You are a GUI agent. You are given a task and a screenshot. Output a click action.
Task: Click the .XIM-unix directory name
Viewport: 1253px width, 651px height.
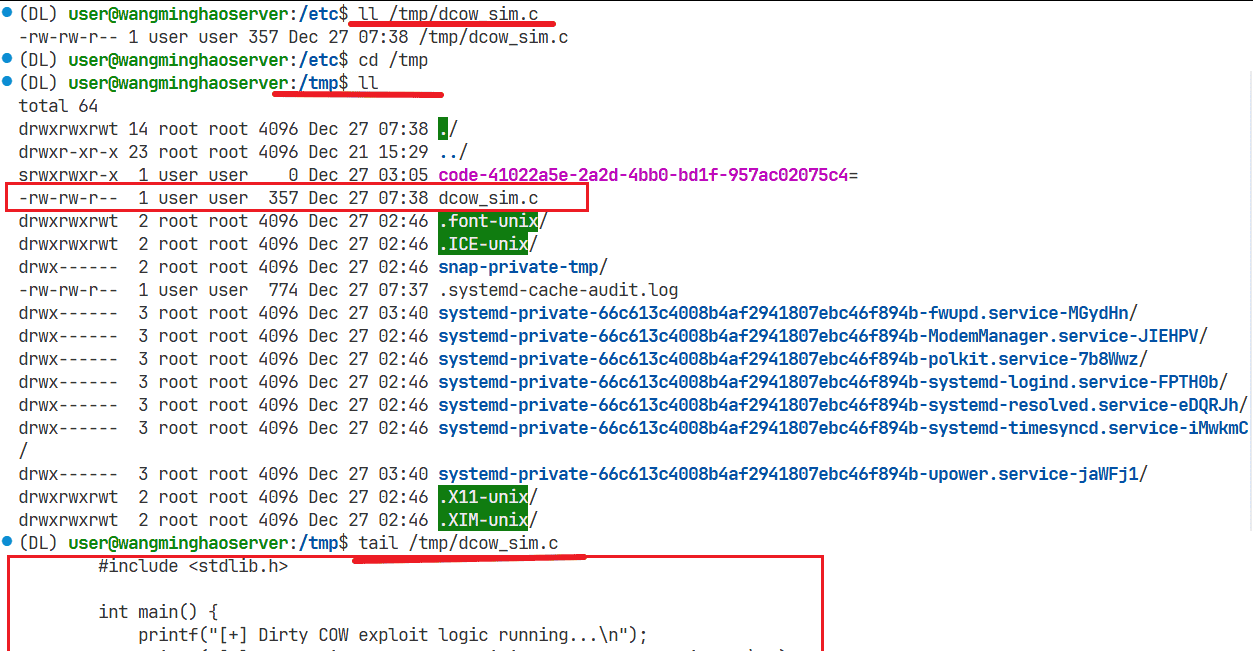click(483, 520)
